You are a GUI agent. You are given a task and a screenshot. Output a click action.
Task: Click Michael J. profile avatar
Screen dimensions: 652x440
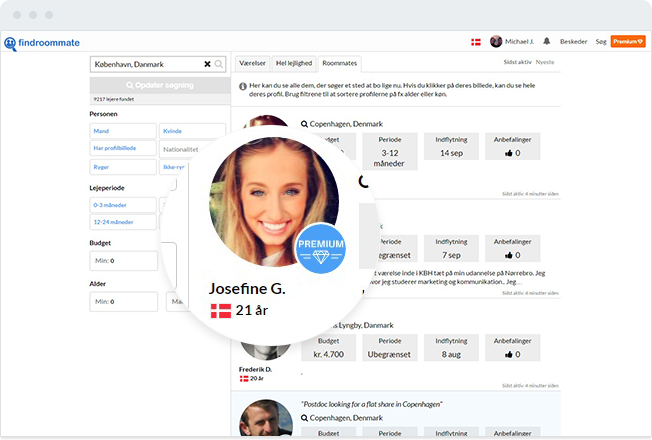(496, 42)
